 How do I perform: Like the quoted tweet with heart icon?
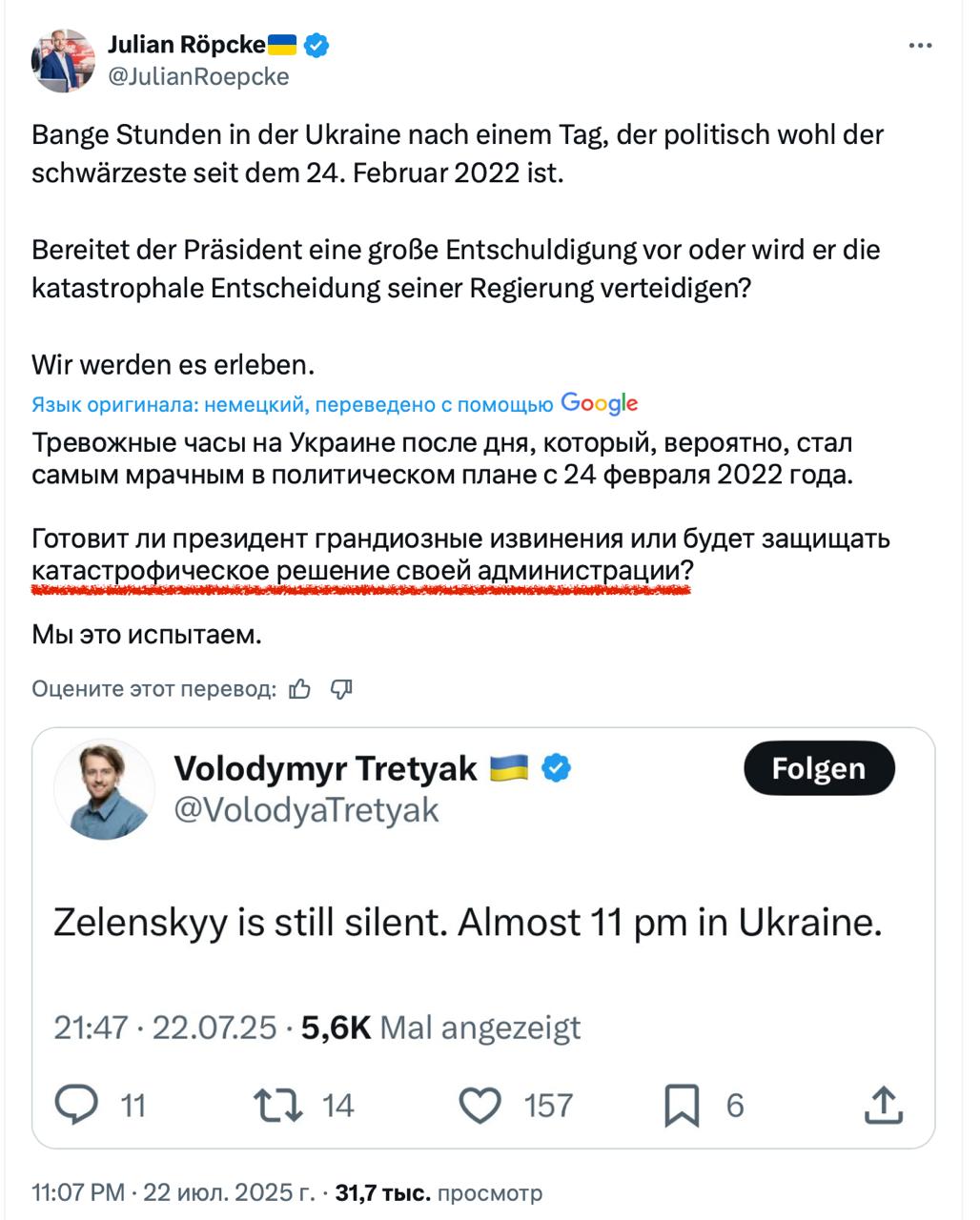[x=480, y=1106]
